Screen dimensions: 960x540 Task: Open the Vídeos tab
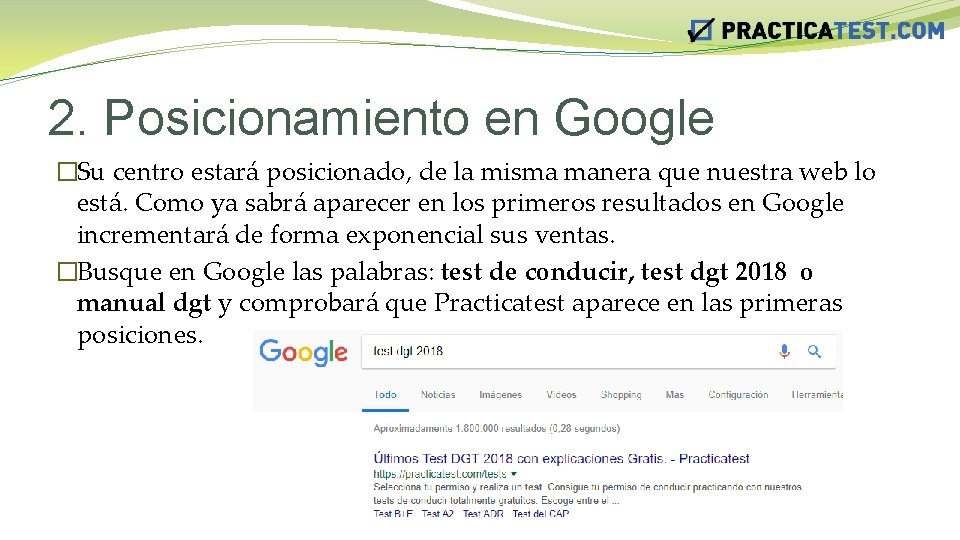[561, 395]
